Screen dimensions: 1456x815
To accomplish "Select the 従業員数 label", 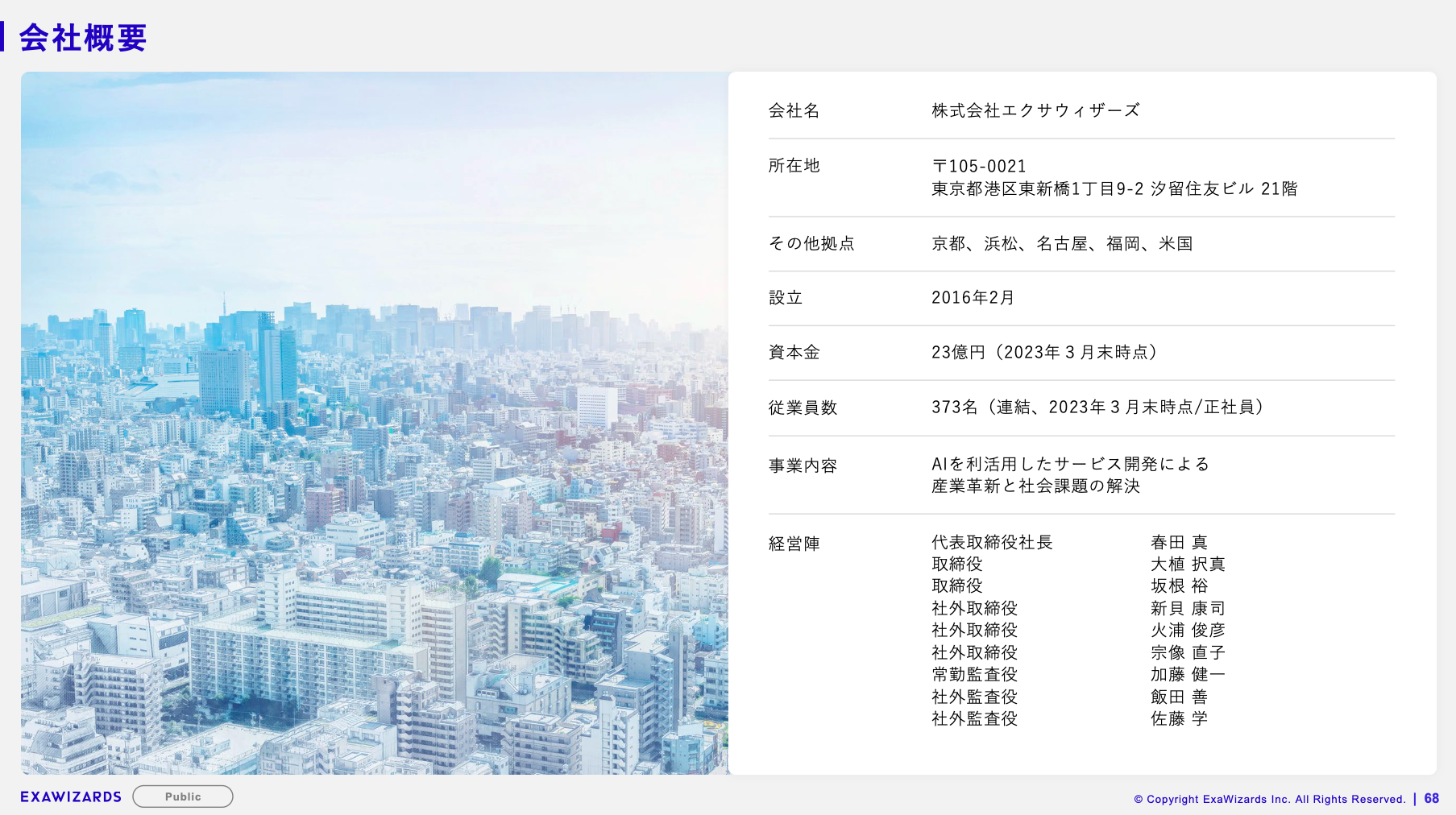I will (803, 407).
